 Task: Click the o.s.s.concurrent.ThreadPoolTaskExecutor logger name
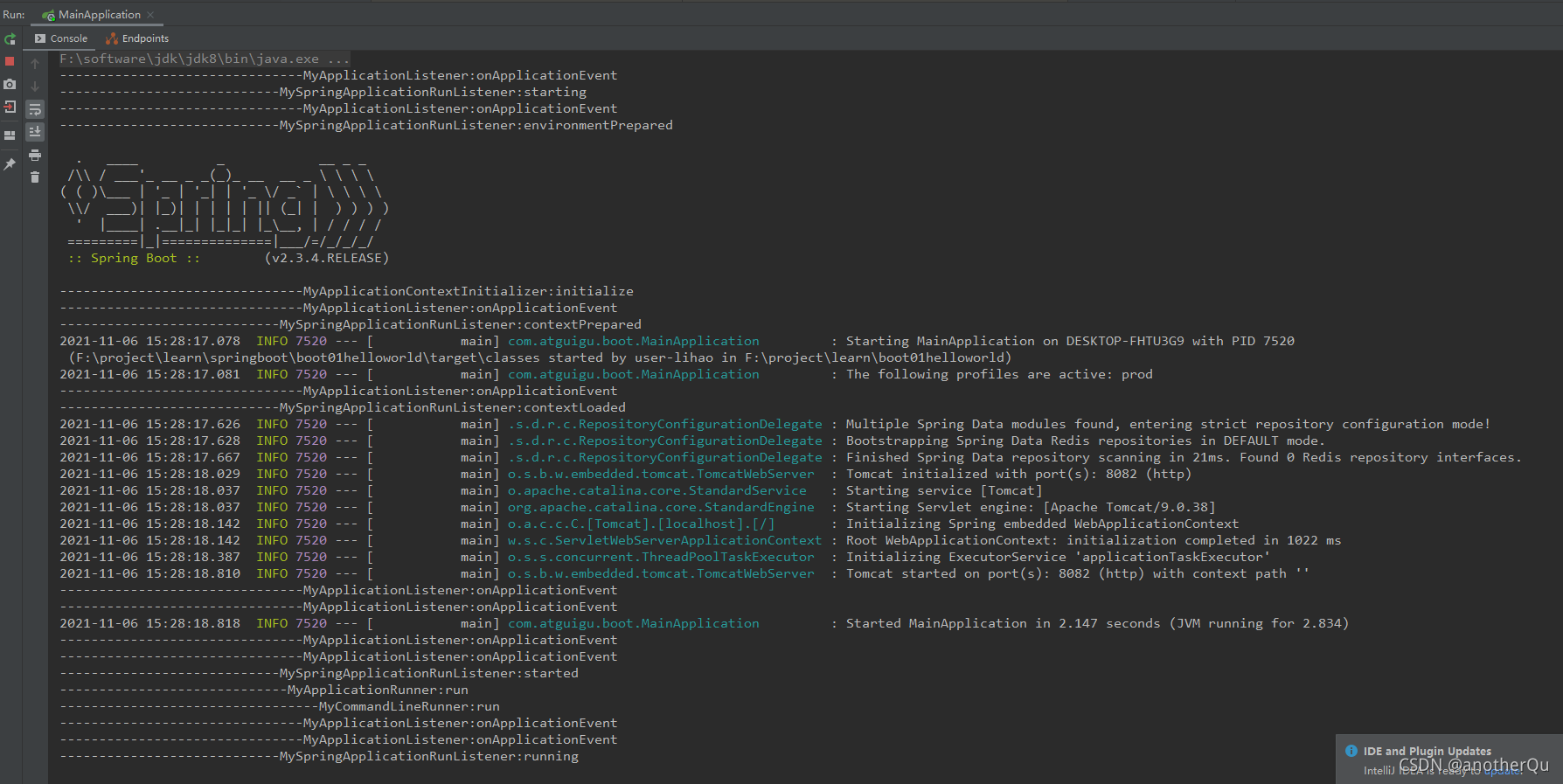click(x=661, y=557)
